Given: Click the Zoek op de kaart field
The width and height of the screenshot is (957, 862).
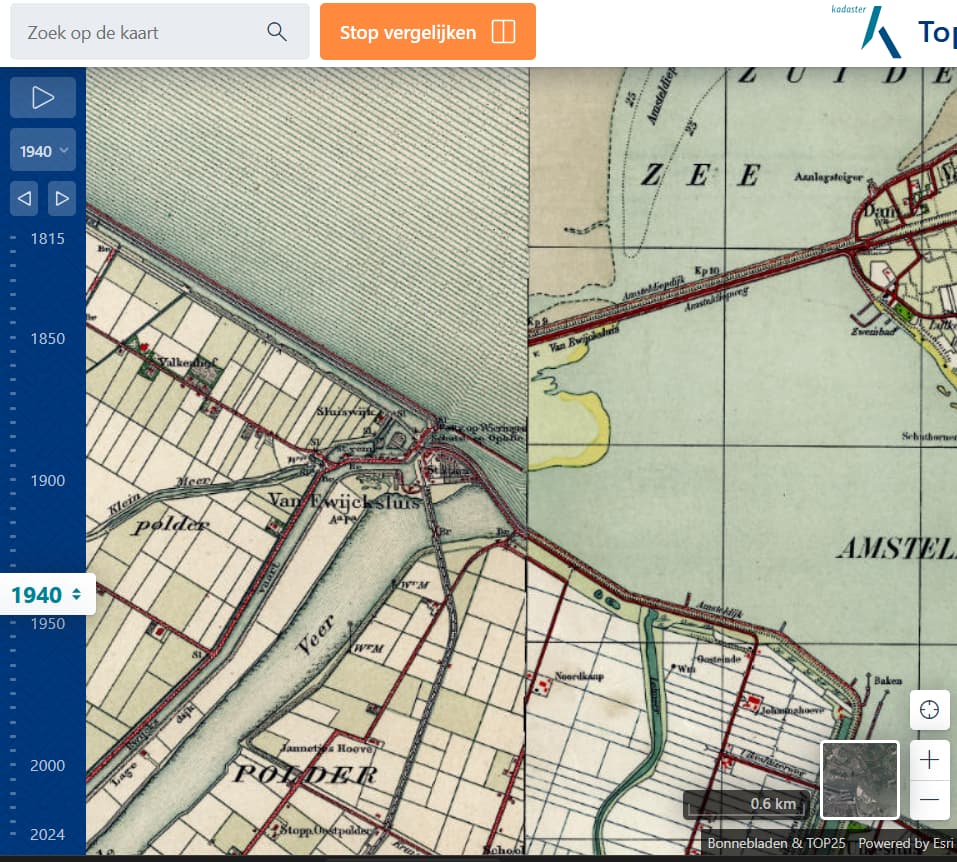Looking at the screenshot, I should point(140,32).
